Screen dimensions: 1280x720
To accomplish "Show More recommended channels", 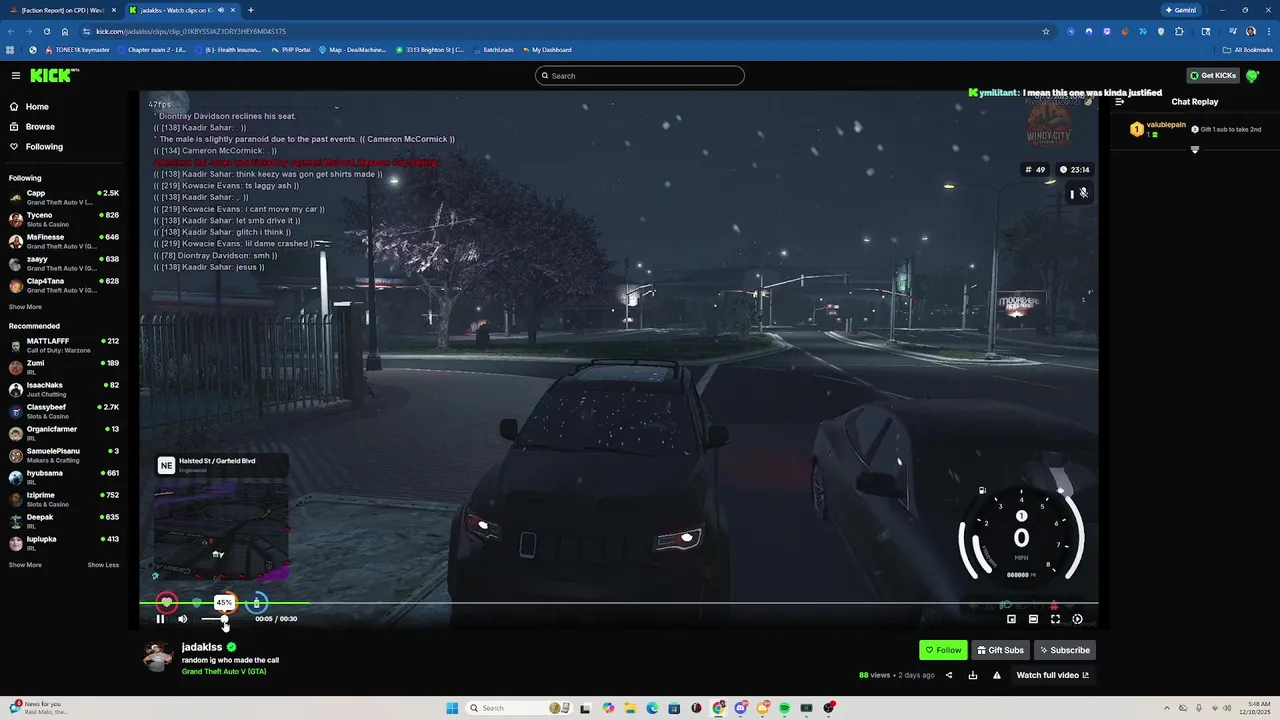I will click(x=25, y=565).
